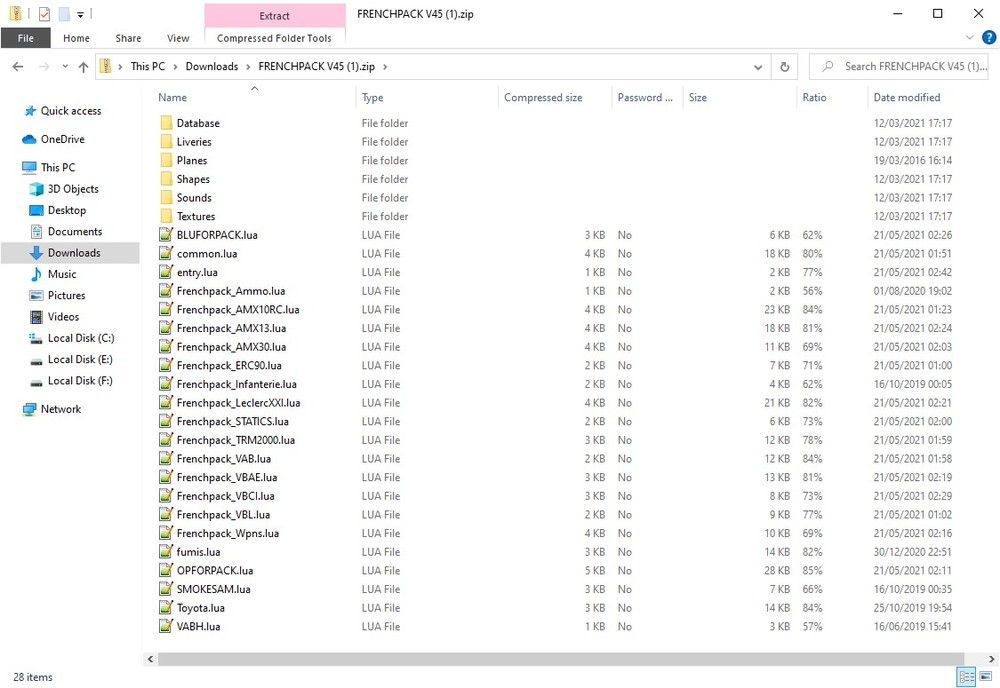Navigate back using the back arrow
Screen dimensions: 1000x688
[18, 66]
